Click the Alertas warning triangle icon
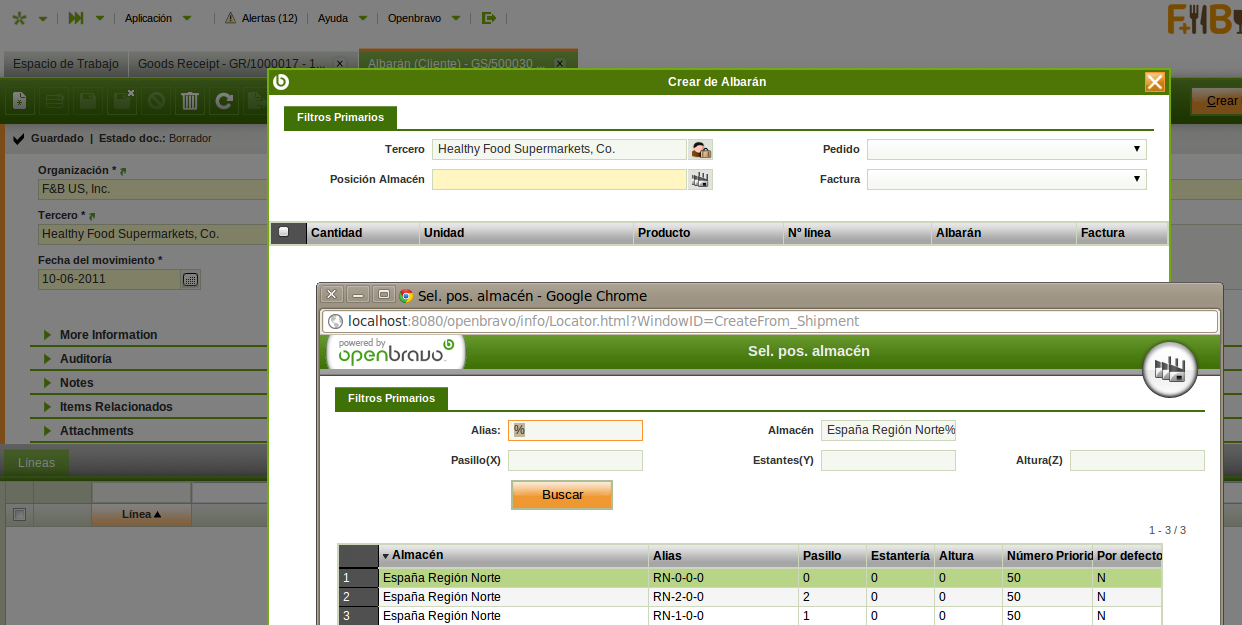Image resolution: width=1242 pixels, height=625 pixels. coord(230,18)
